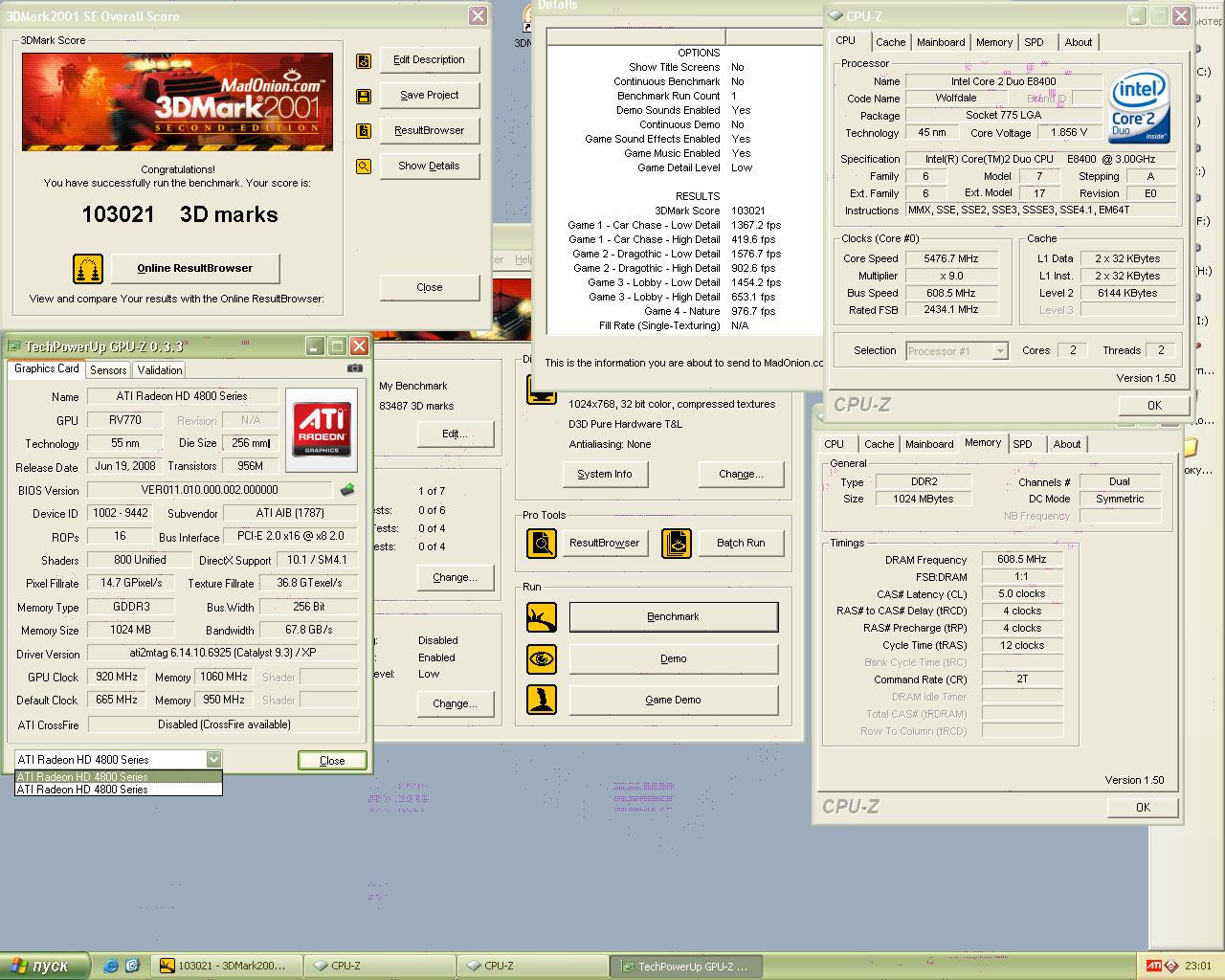Open About tab in upper CPU-Z window
This screenshot has width=1225, height=980.
click(1079, 42)
